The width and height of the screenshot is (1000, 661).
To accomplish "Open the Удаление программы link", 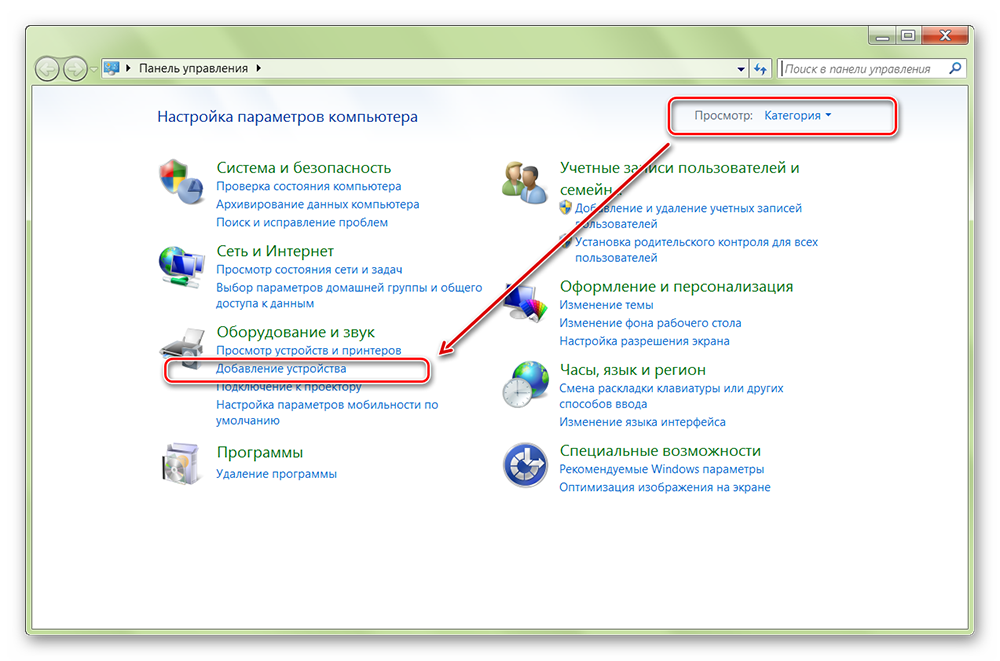I will tap(276, 474).
